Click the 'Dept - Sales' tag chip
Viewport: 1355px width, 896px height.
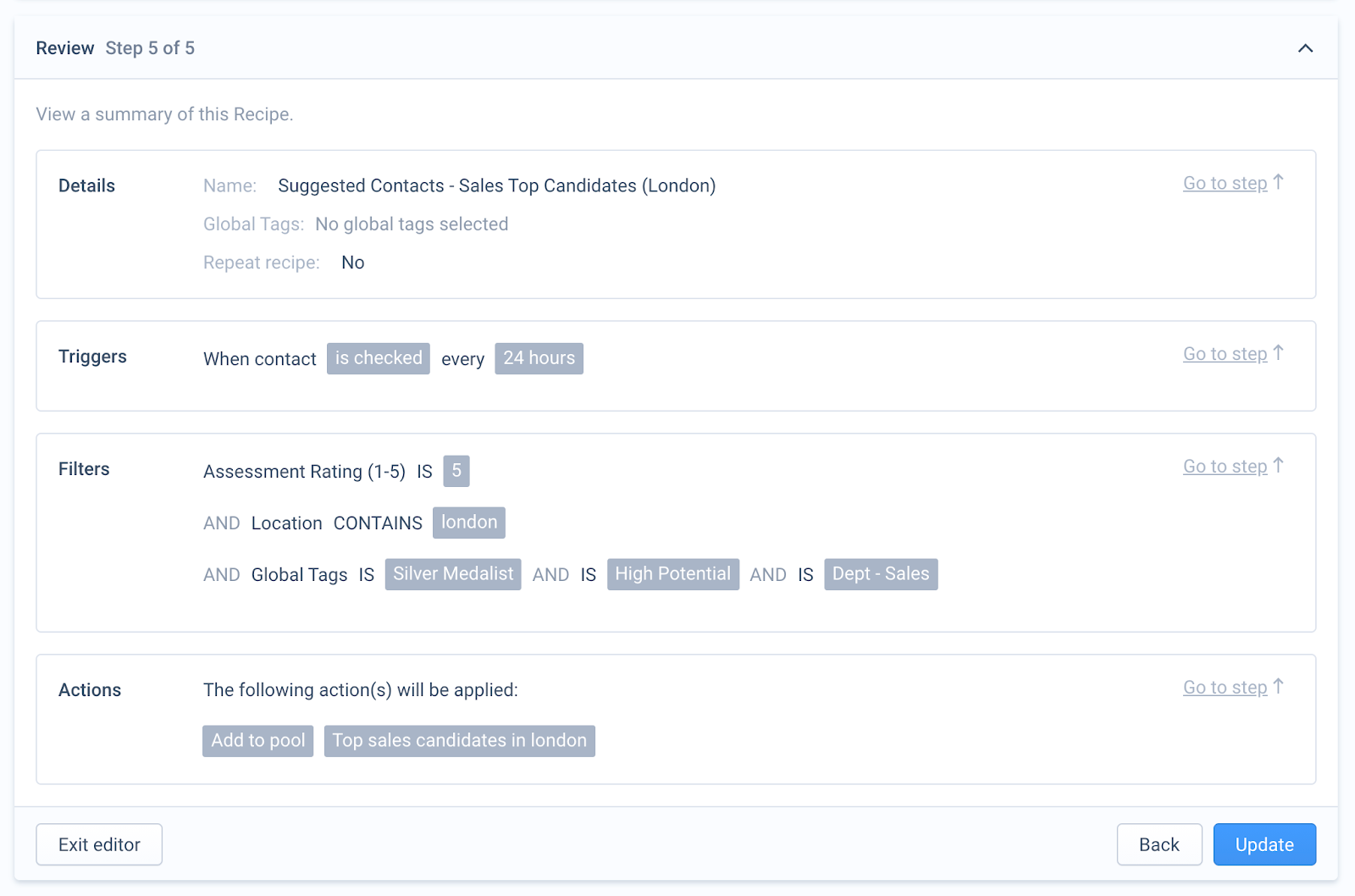881,574
